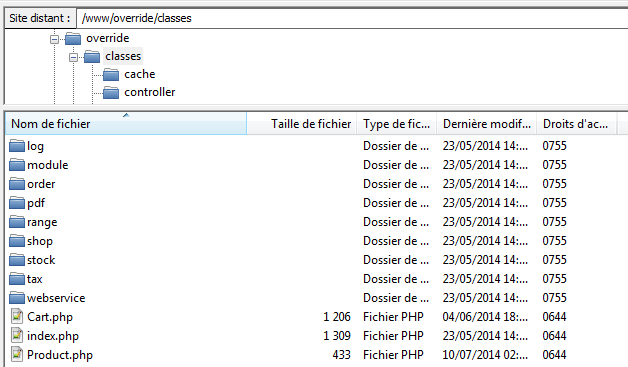Select the override folder in tree

click(x=108, y=38)
